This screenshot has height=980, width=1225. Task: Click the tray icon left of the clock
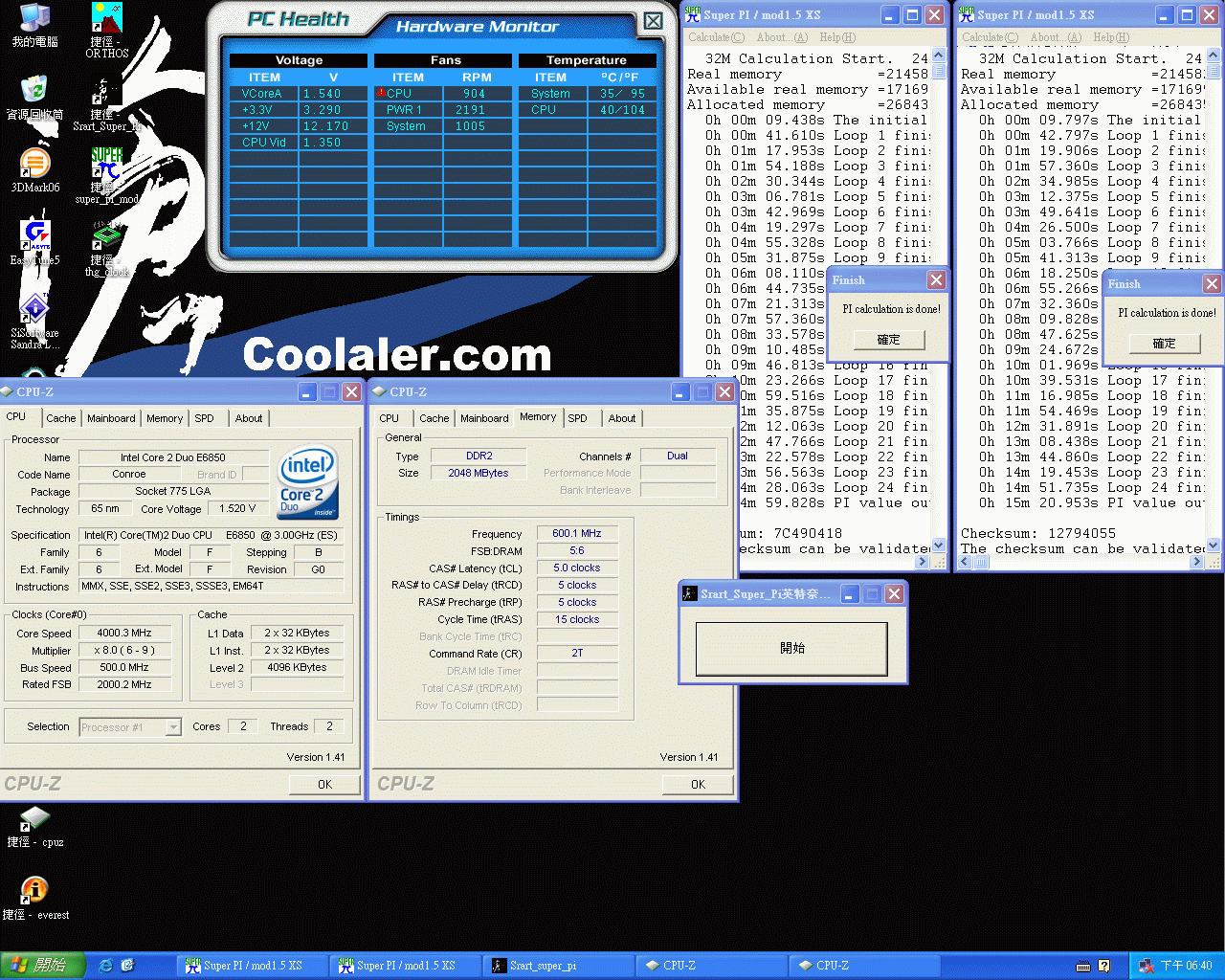coord(1147,966)
